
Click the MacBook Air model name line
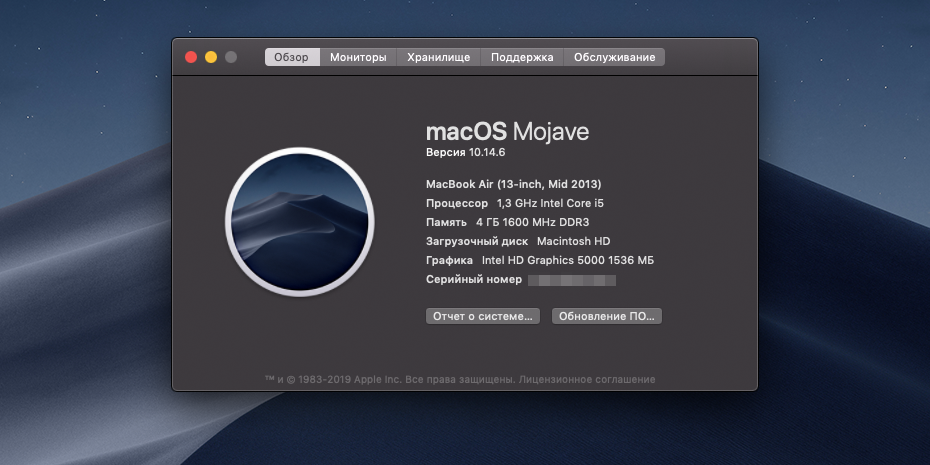(513, 184)
